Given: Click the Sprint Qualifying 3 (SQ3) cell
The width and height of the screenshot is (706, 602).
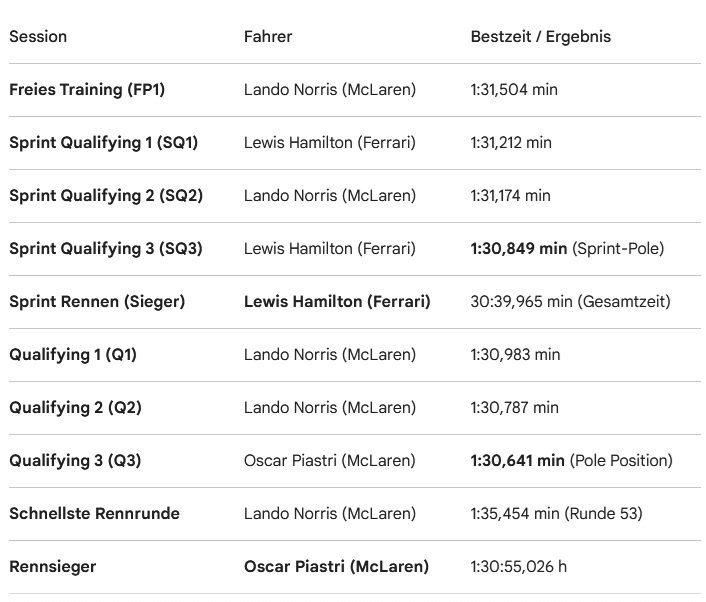Looking at the screenshot, I should click(105, 249).
